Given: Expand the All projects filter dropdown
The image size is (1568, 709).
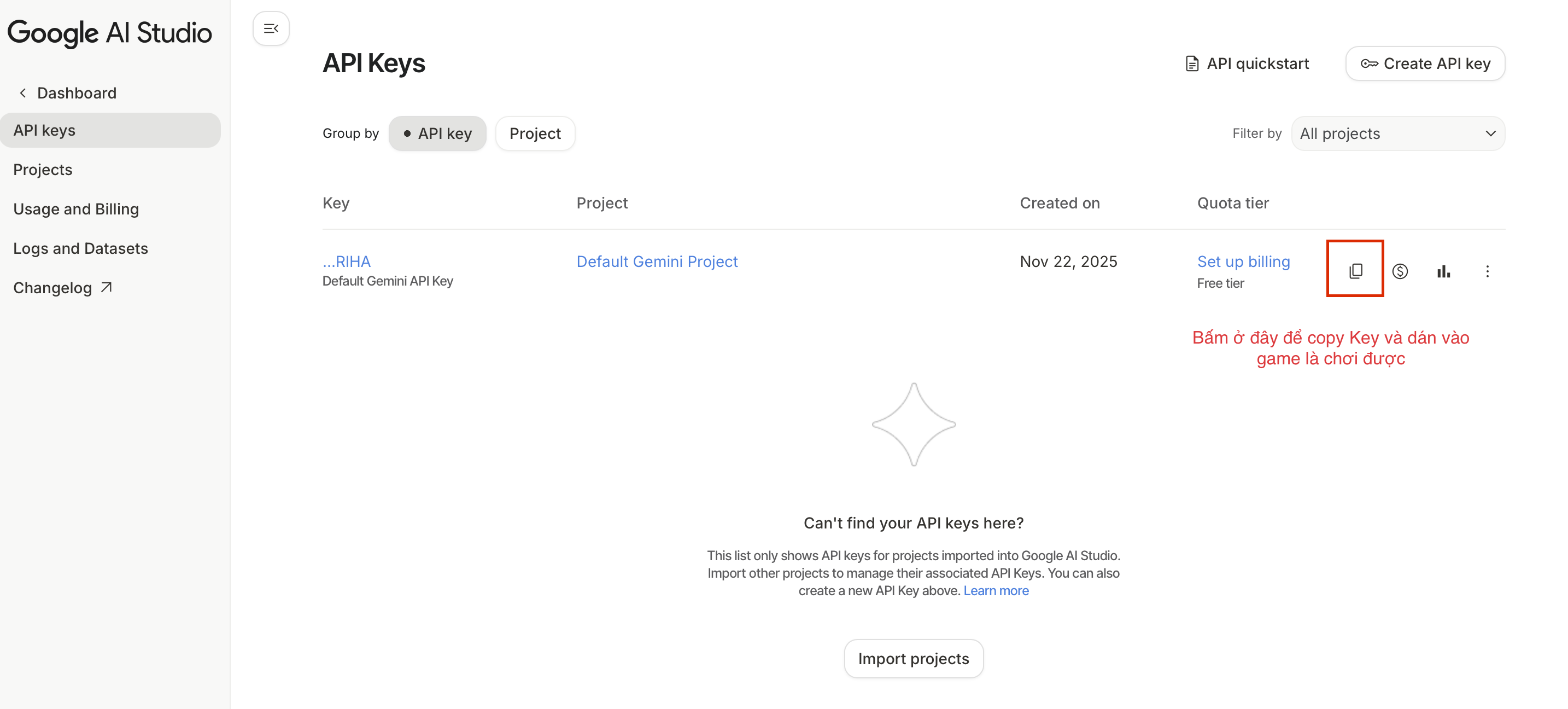Looking at the screenshot, I should tap(1398, 133).
